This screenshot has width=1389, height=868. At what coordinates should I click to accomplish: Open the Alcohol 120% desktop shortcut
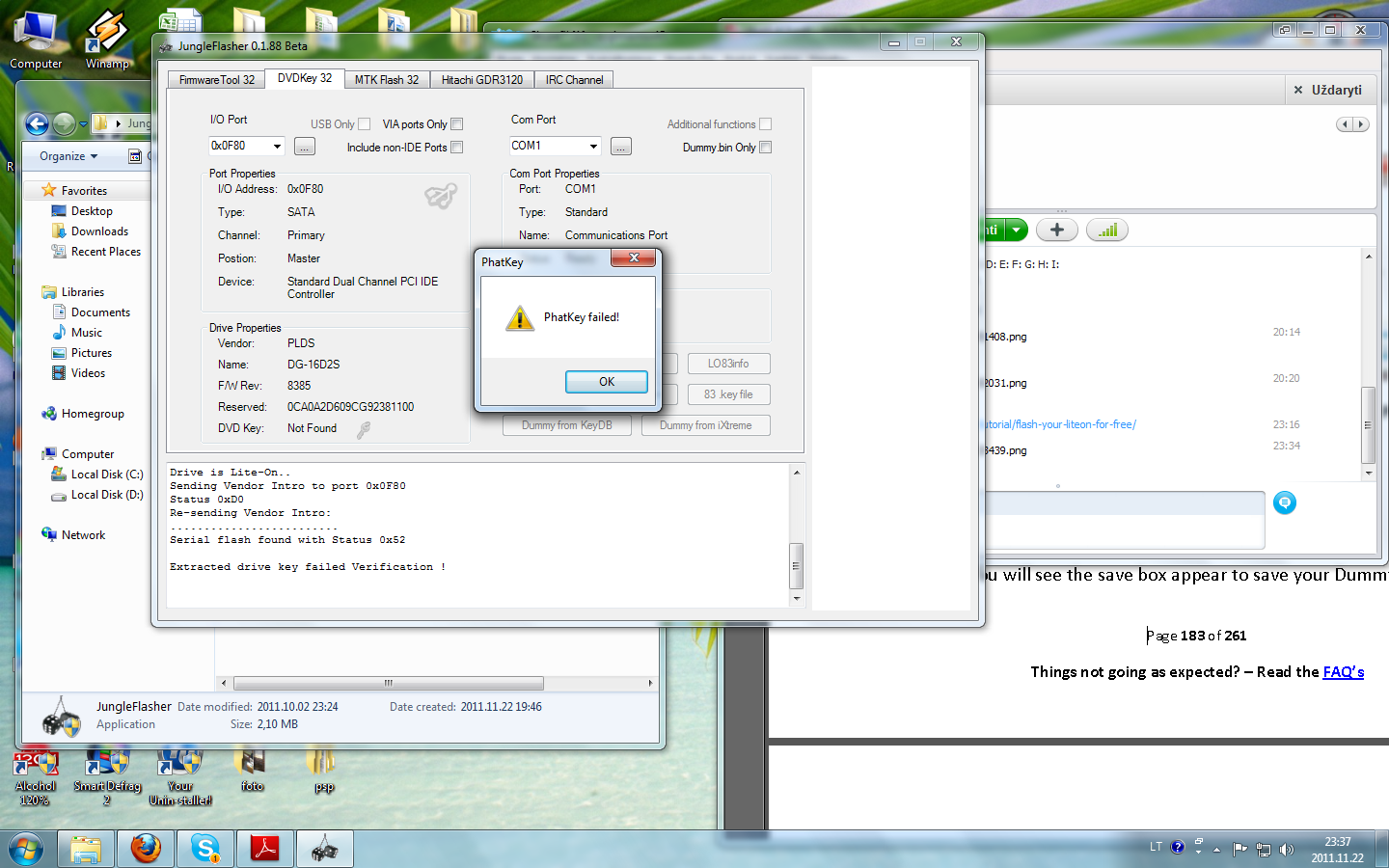coord(35,777)
